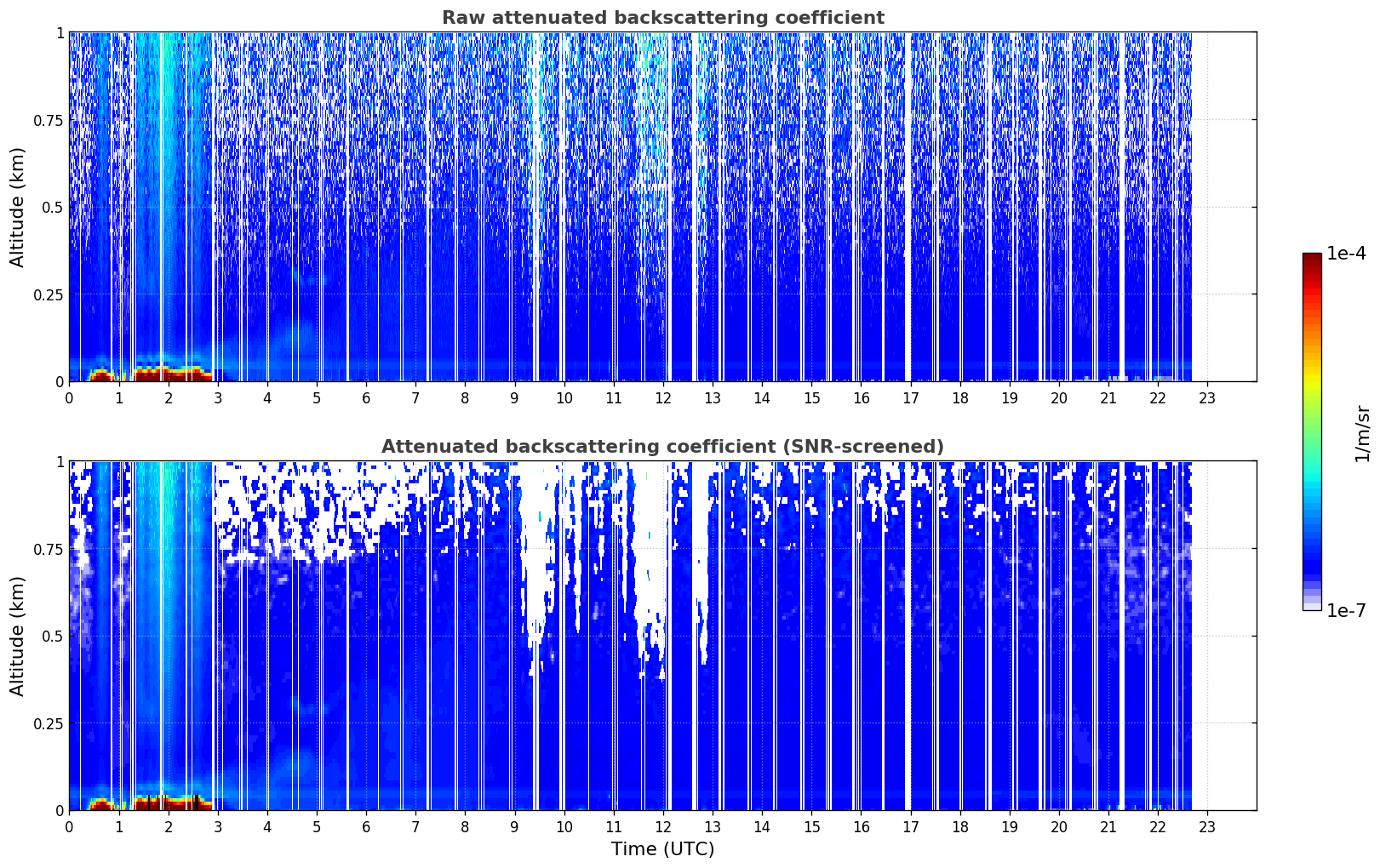Click the 0 tick on the bottom time axis
The height and width of the screenshot is (868, 1380).
69,826
